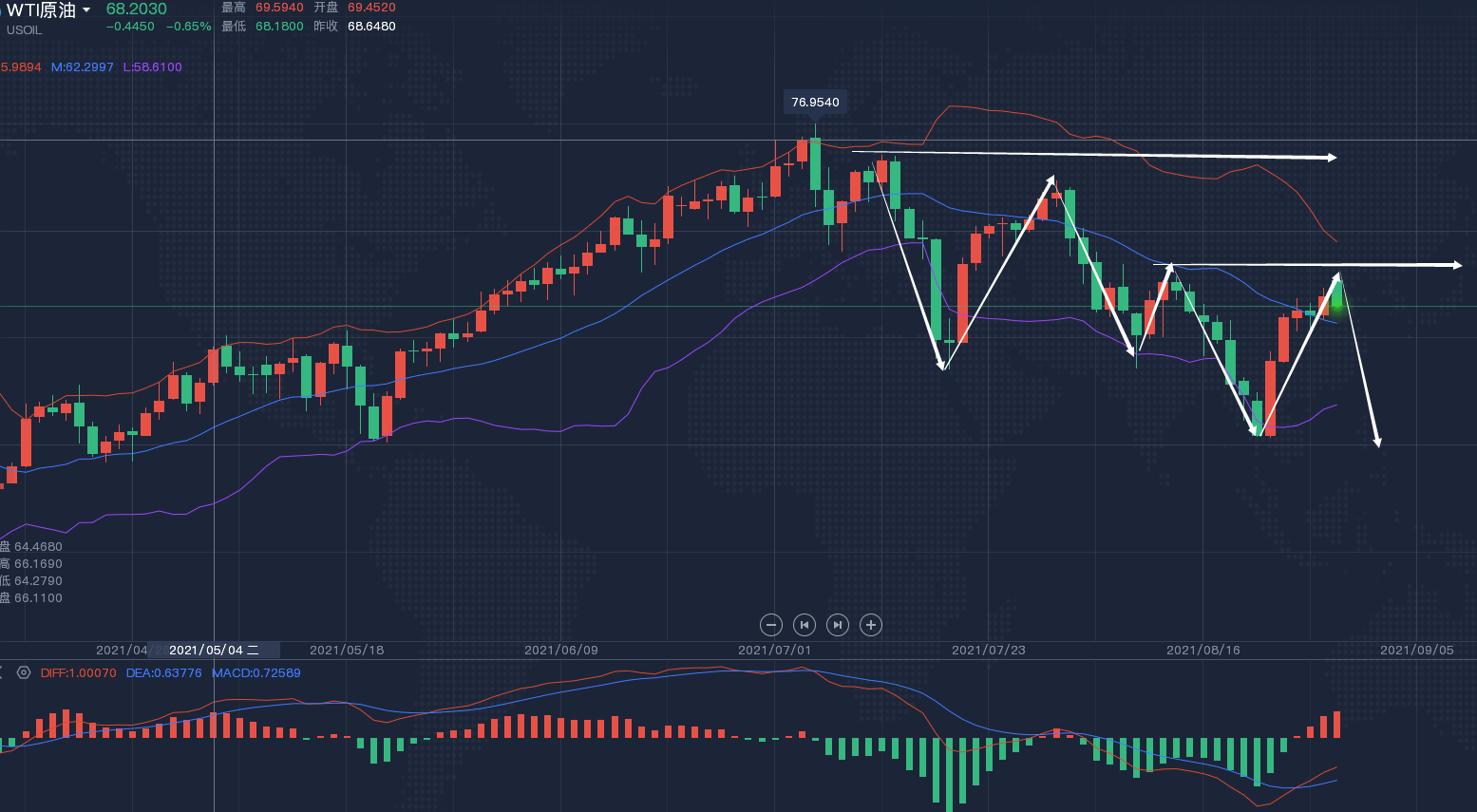Click the 2021/06/09 date on time axis
Viewport: 1477px width, 812px height.
click(560, 651)
